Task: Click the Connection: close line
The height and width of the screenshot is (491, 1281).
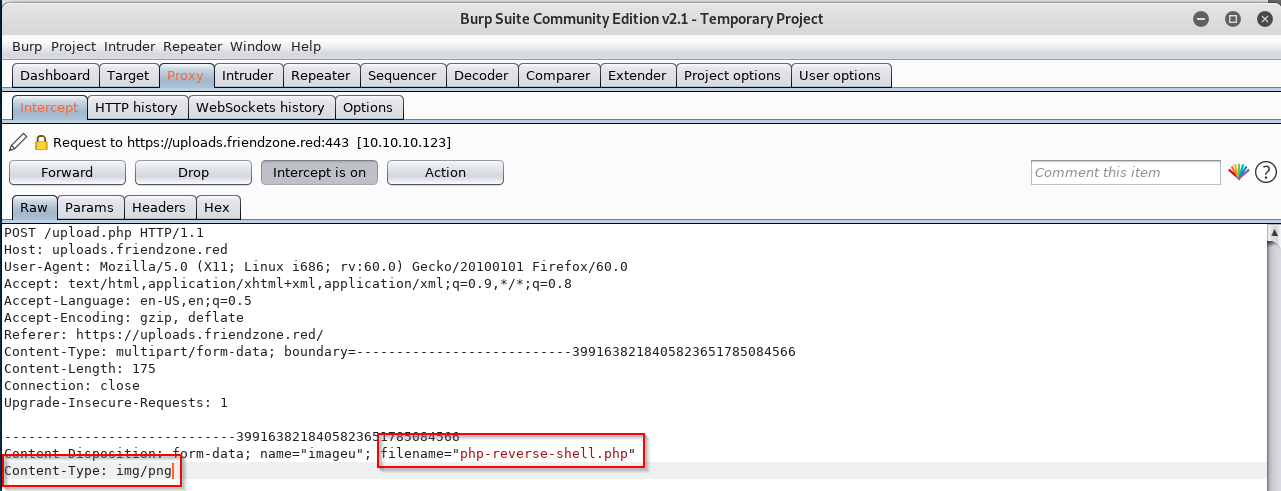Action: [x=72, y=385]
